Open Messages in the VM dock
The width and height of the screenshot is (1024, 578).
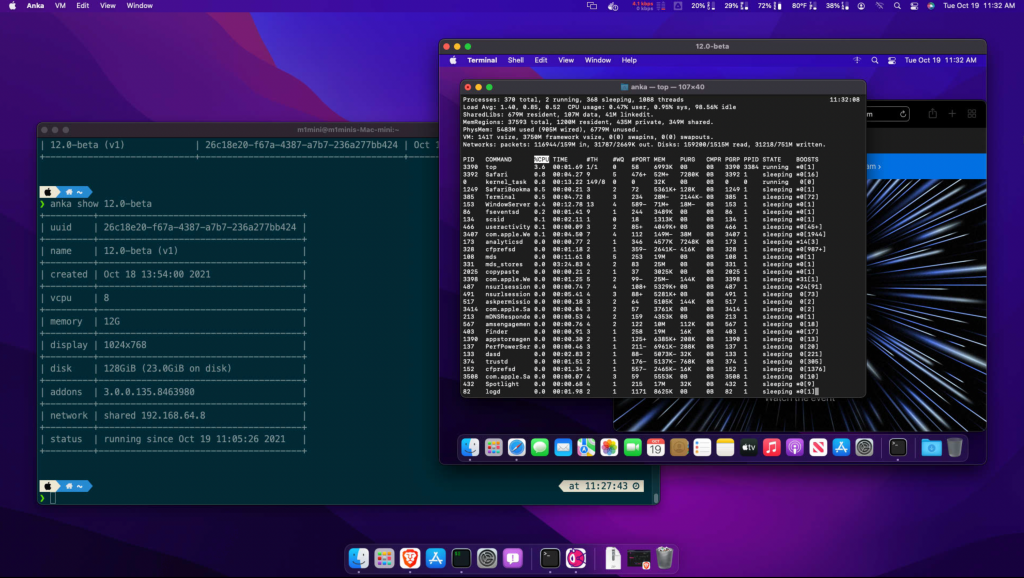[540, 447]
